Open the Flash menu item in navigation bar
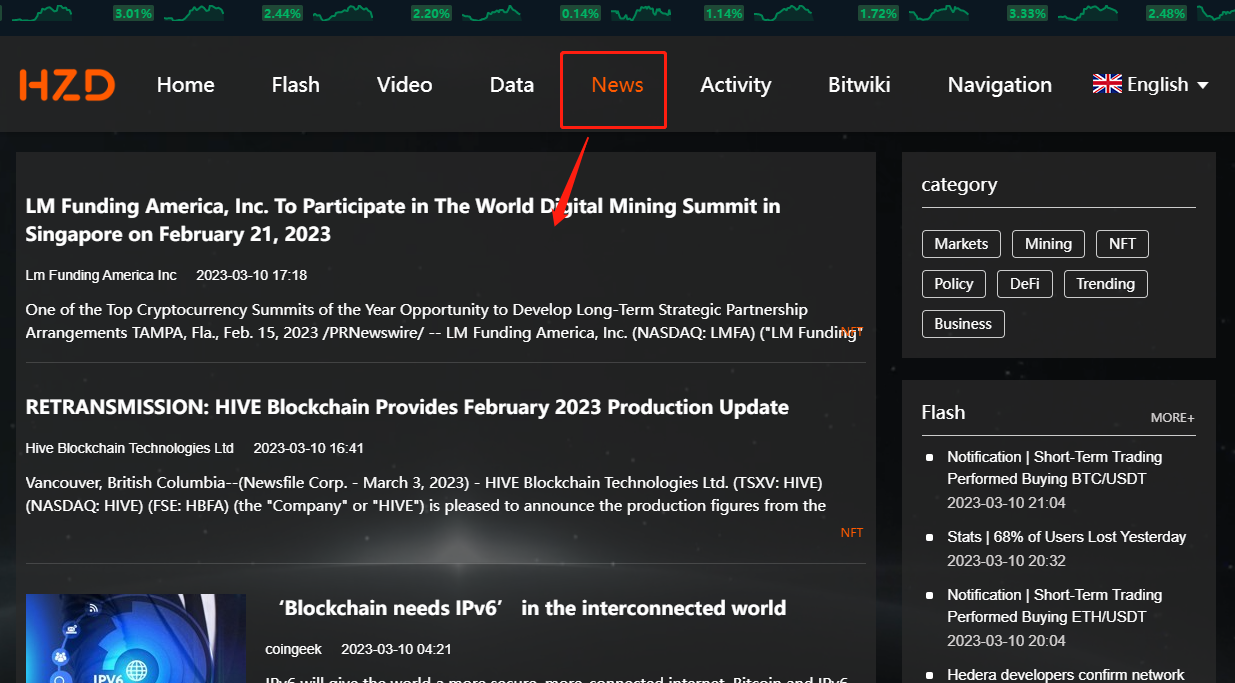1235x683 pixels. point(296,85)
